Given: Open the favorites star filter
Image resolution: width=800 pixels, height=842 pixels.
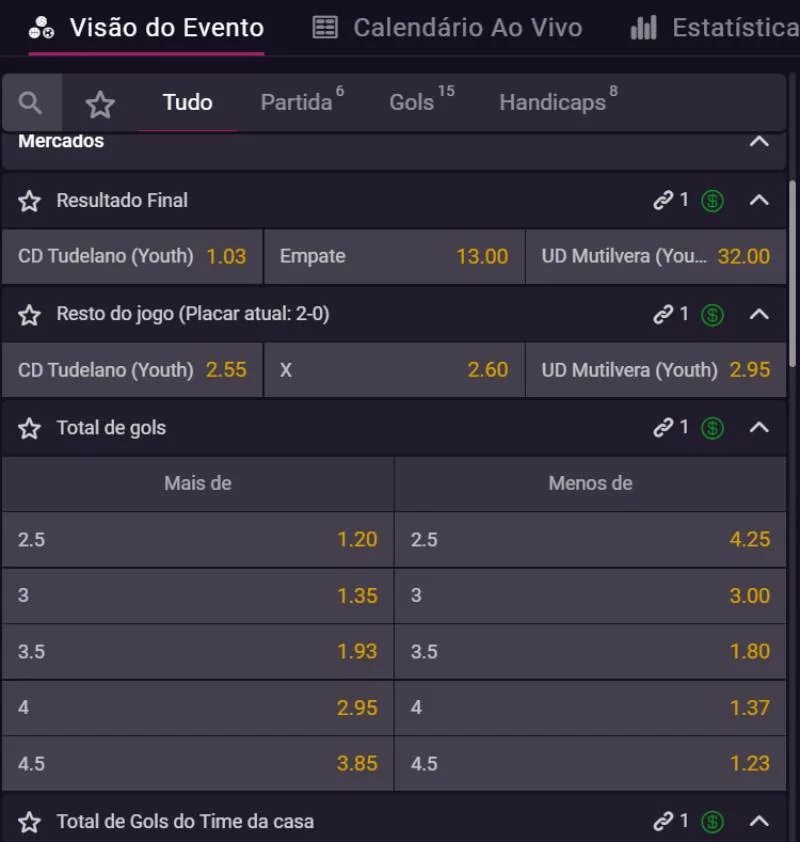Looking at the screenshot, I should [x=100, y=104].
